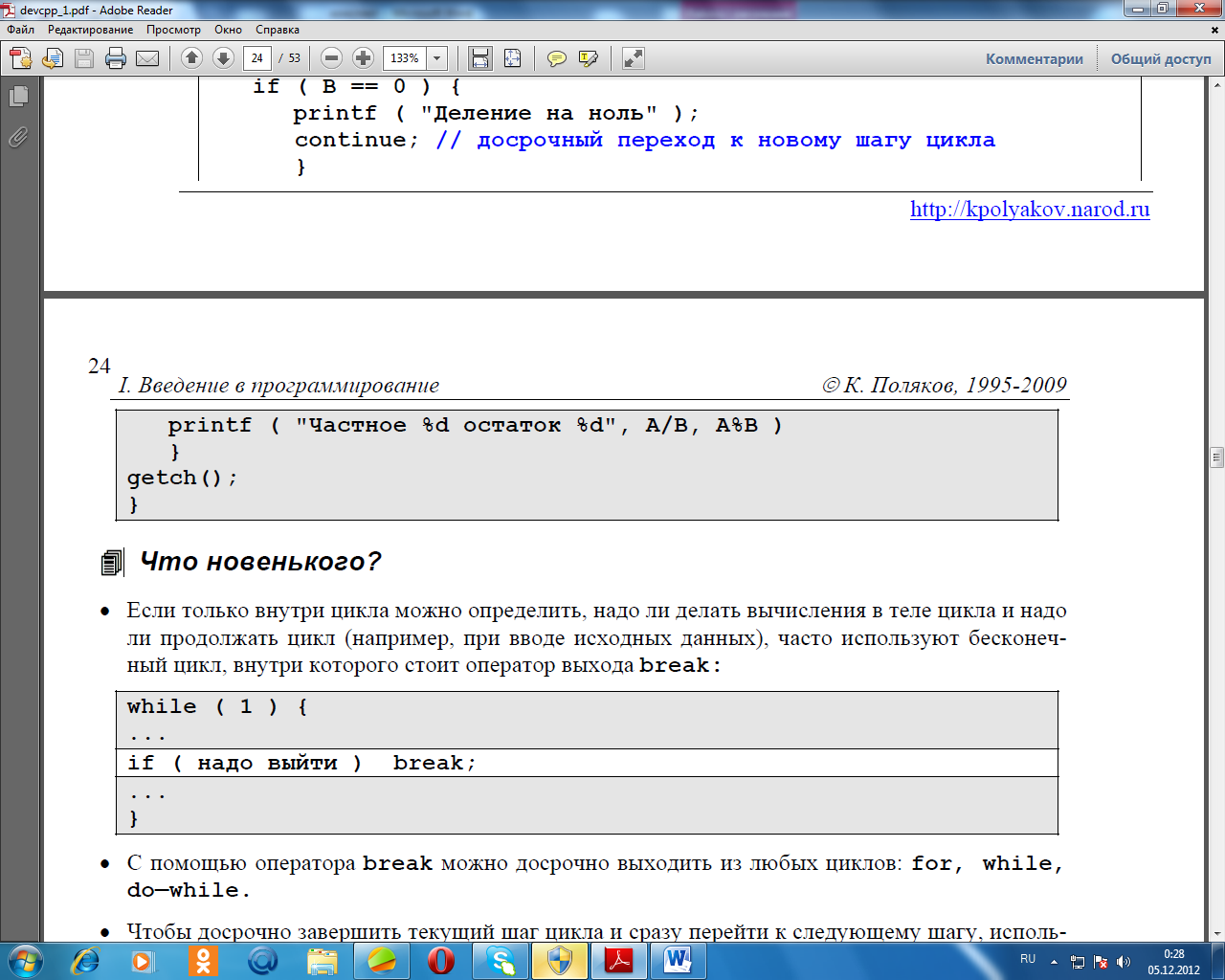Print the document using the printer icon
This screenshot has height=980, width=1225.
(116, 58)
